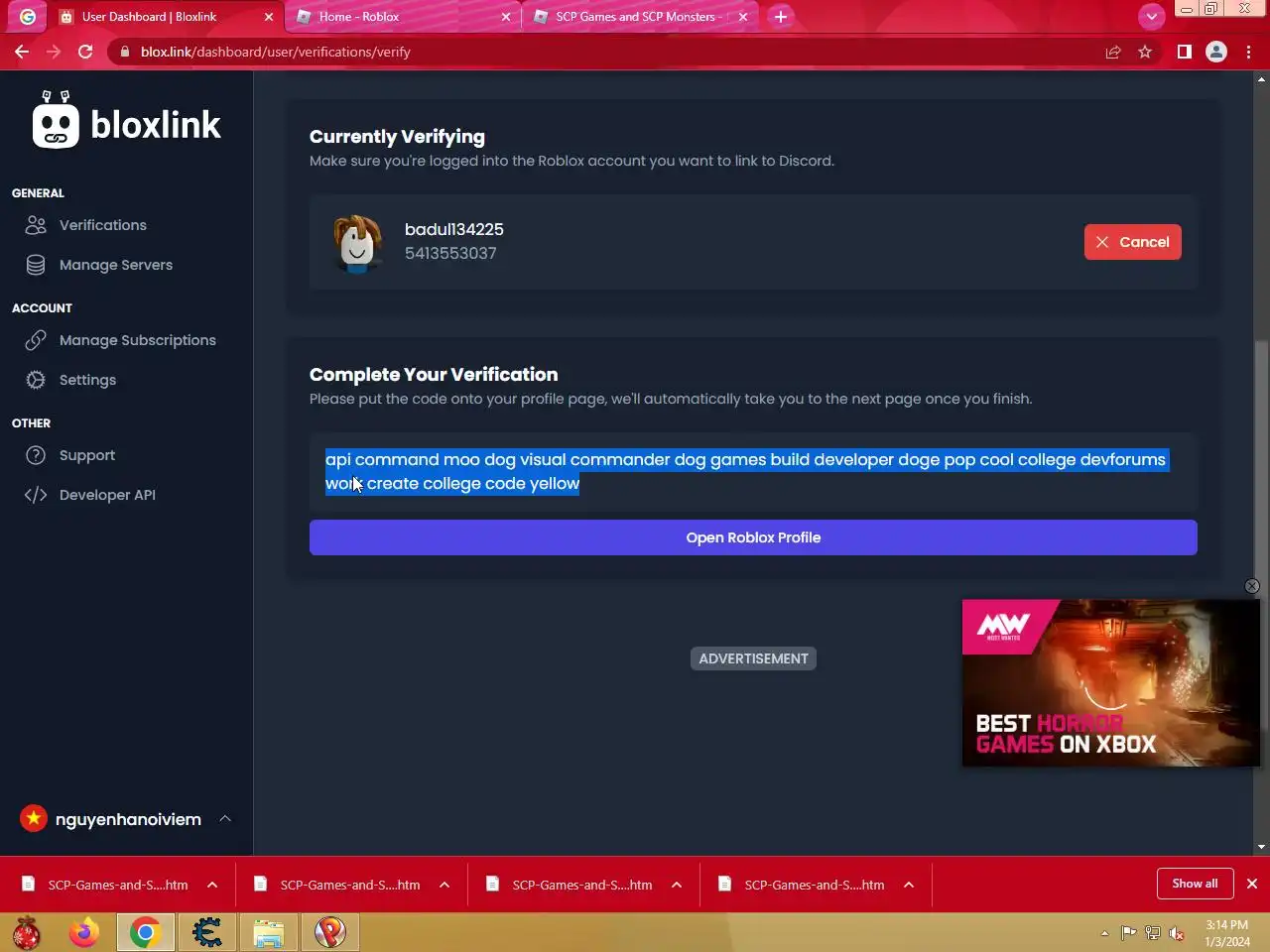
Task: Go forward to the next page
Action: tap(54, 52)
